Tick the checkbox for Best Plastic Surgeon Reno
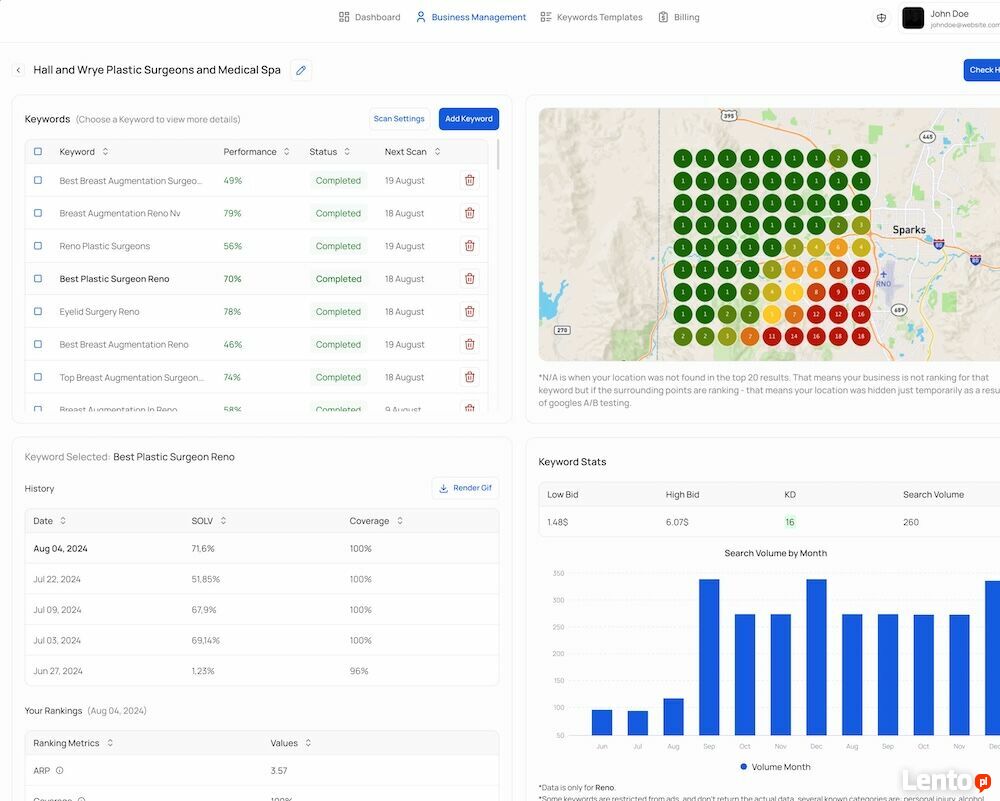 [38, 279]
